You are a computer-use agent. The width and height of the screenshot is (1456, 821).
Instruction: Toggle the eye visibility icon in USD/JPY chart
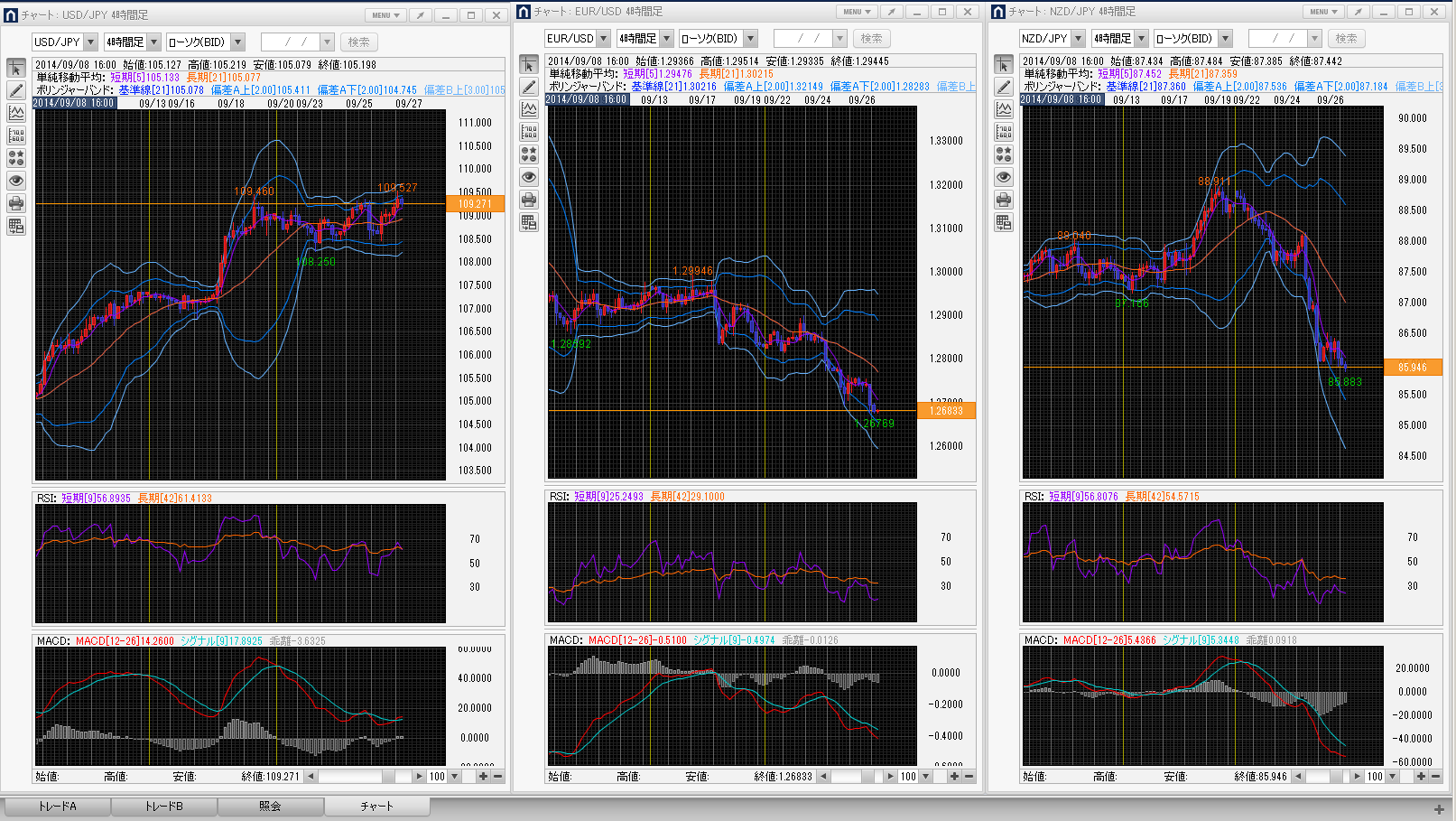click(x=16, y=181)
